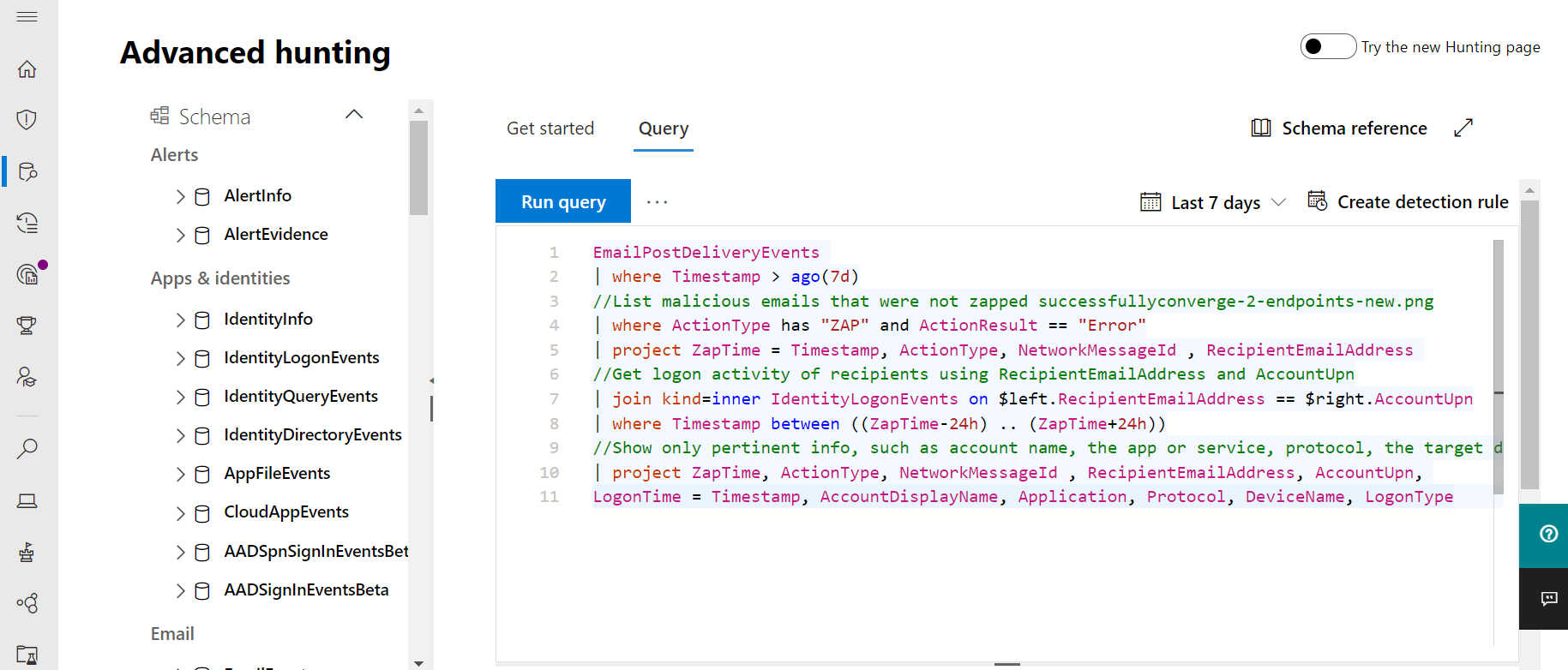Click the Run query button
Screen dimensions: 1568x670
click(563, 201)
